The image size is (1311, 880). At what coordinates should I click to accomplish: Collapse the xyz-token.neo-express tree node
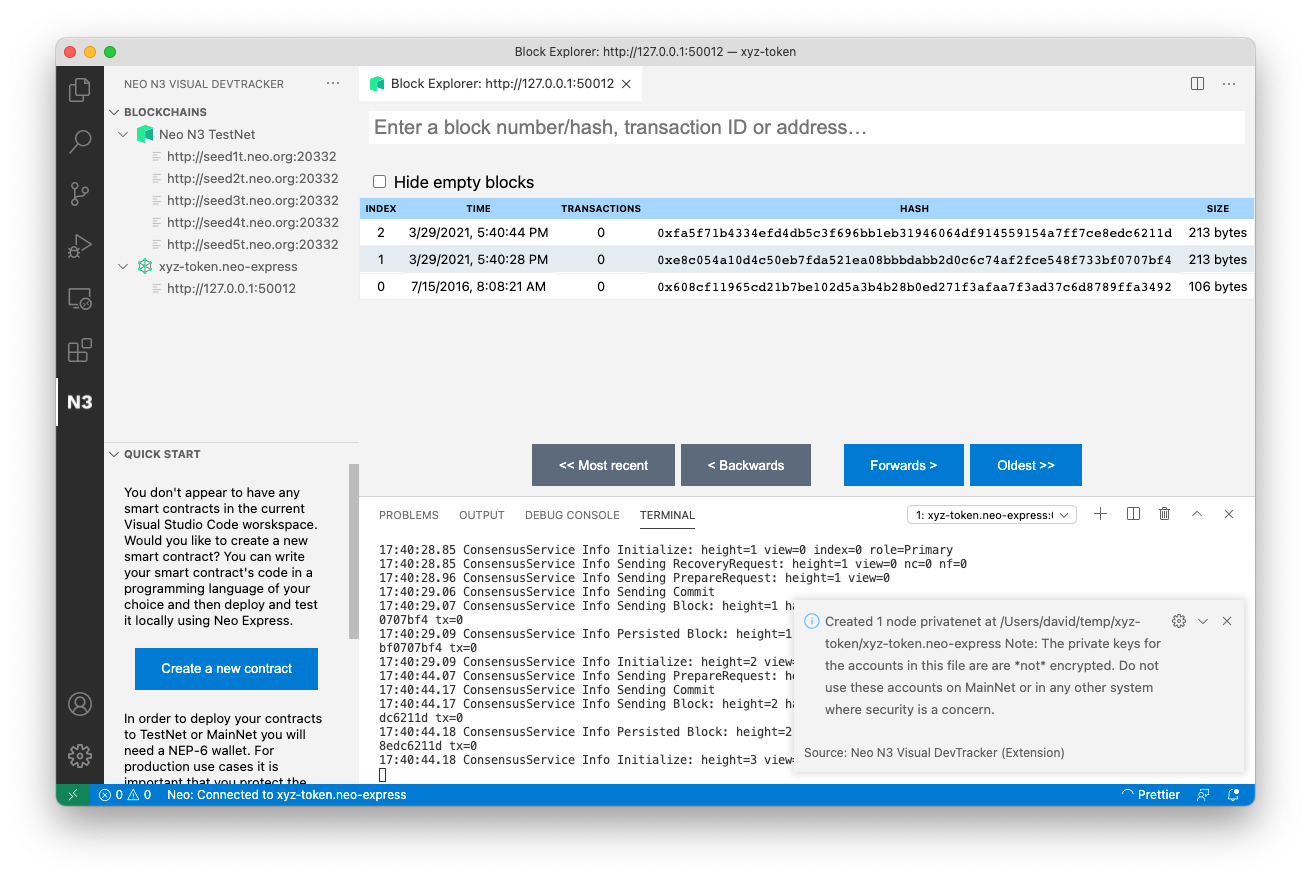click(124, 267)
